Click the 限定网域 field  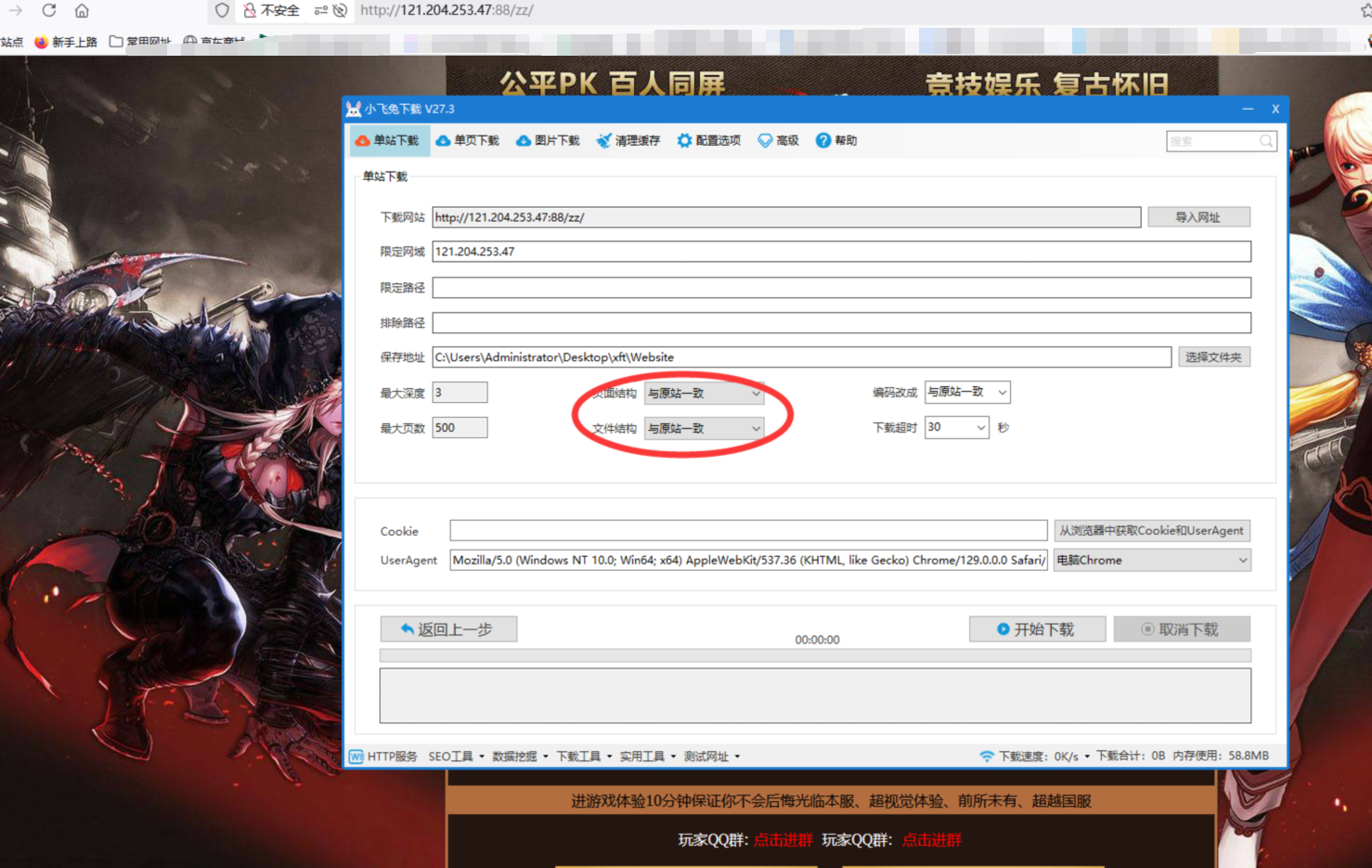tap(841, 252)
